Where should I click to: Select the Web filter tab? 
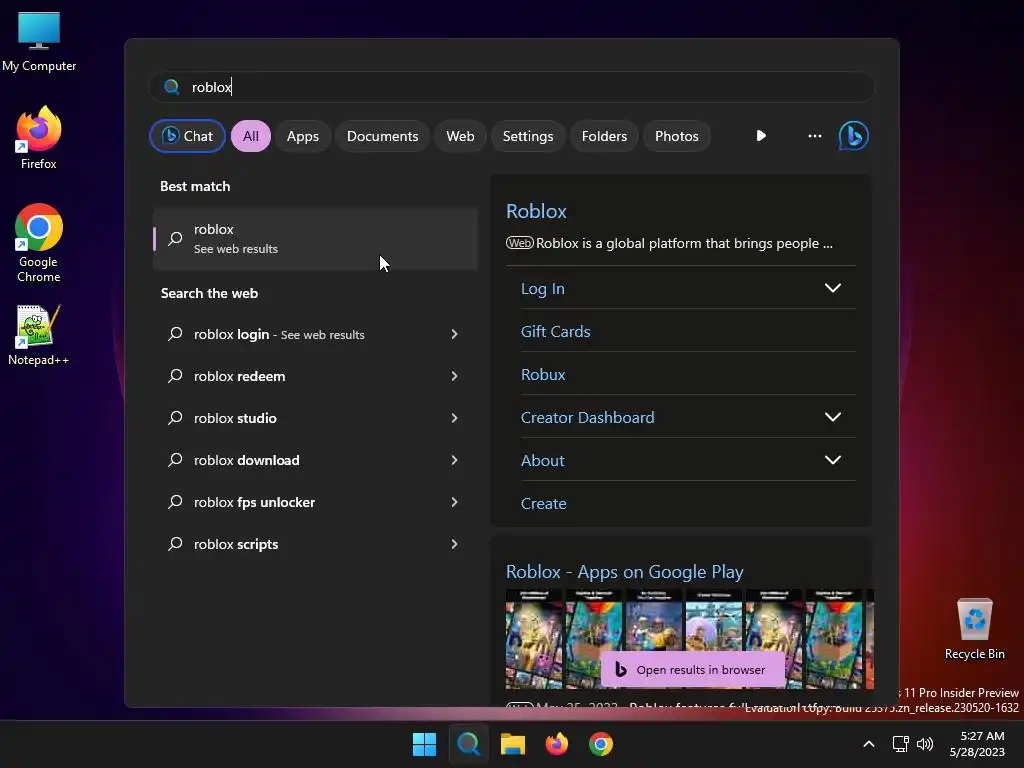[460, 136]
